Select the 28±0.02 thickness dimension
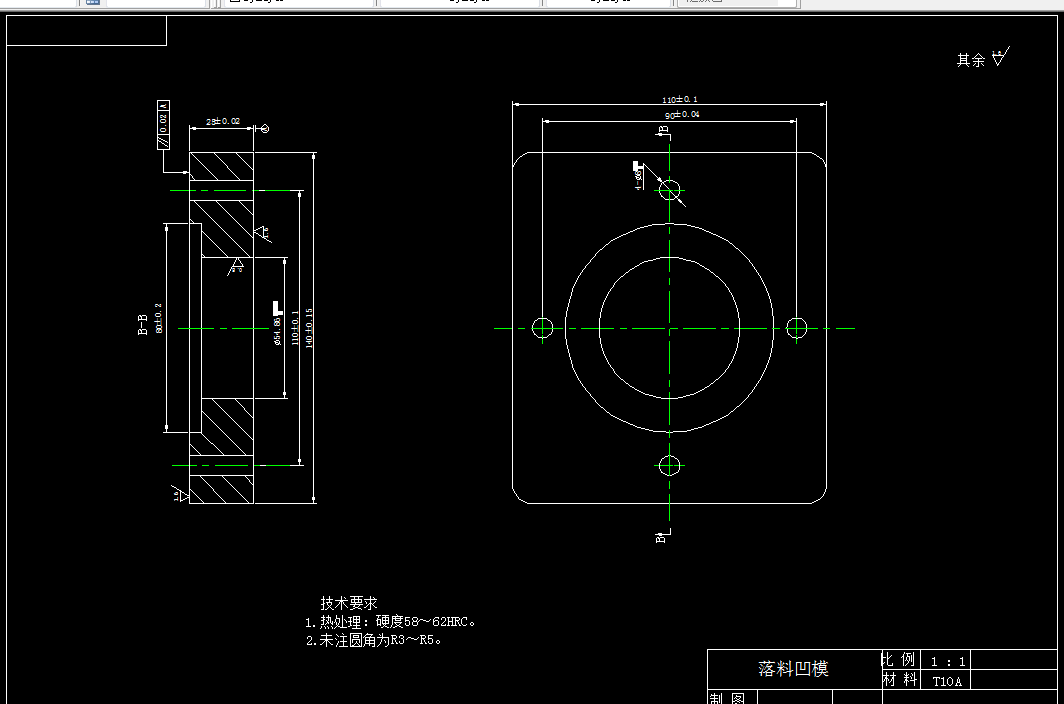Image resolution: width=1064 pixels, height=704 pixels. click(223, 122)
